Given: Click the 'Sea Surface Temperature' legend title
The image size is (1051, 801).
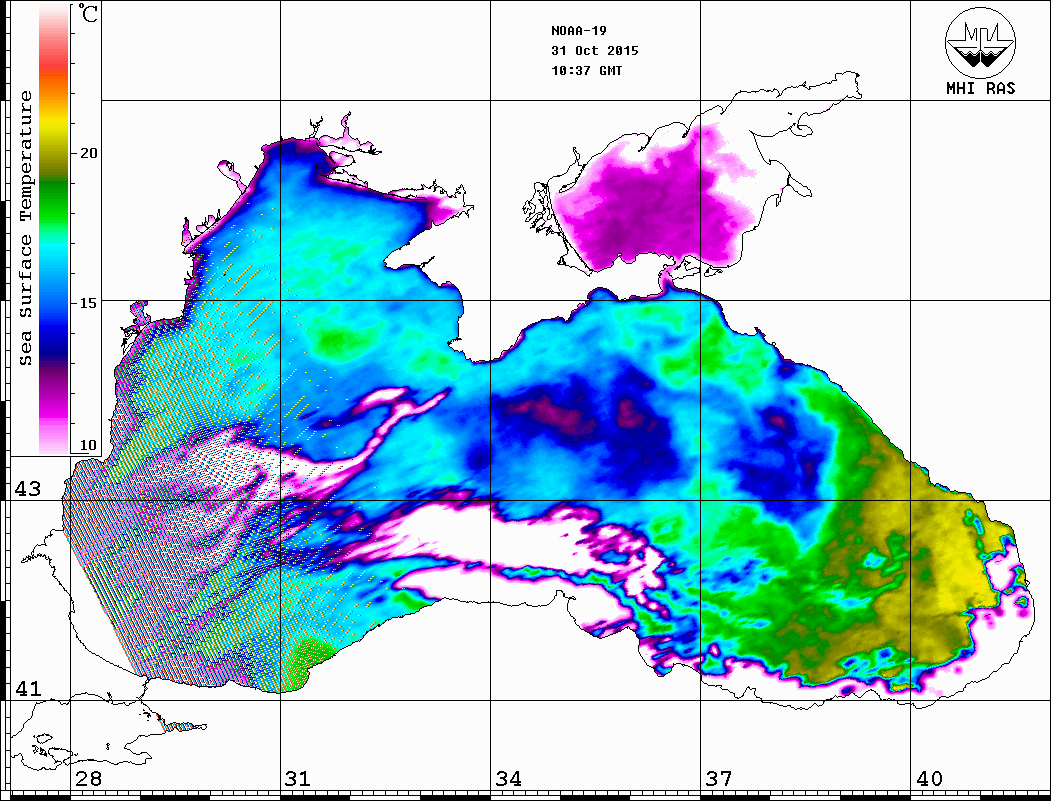Looking at the screenshot, I should click(x=25, y=228).
